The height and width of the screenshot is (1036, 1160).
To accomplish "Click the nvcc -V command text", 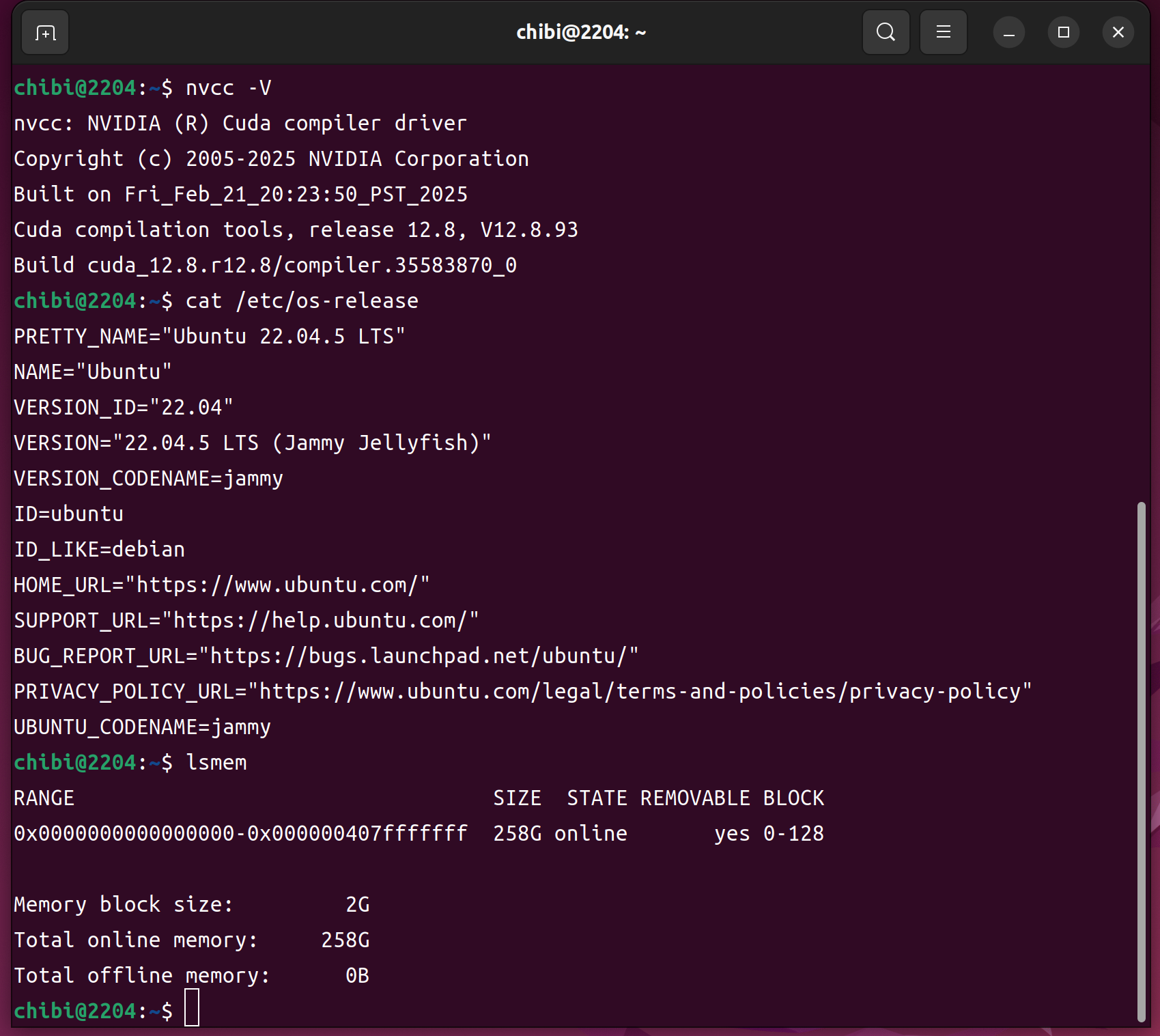I will click(228, 88).
